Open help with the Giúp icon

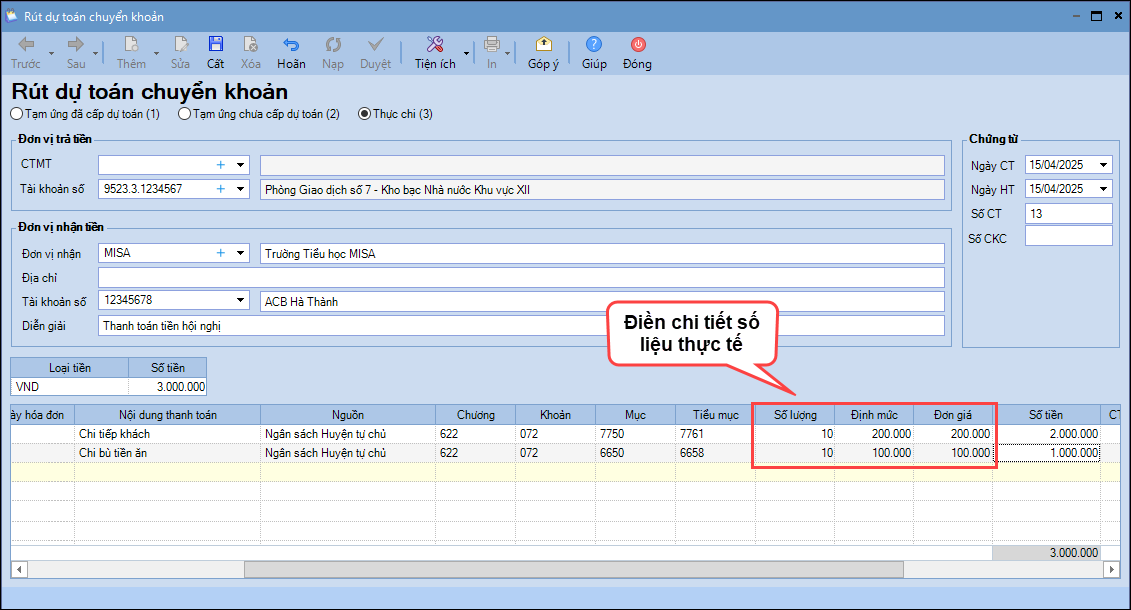point(594,45)
